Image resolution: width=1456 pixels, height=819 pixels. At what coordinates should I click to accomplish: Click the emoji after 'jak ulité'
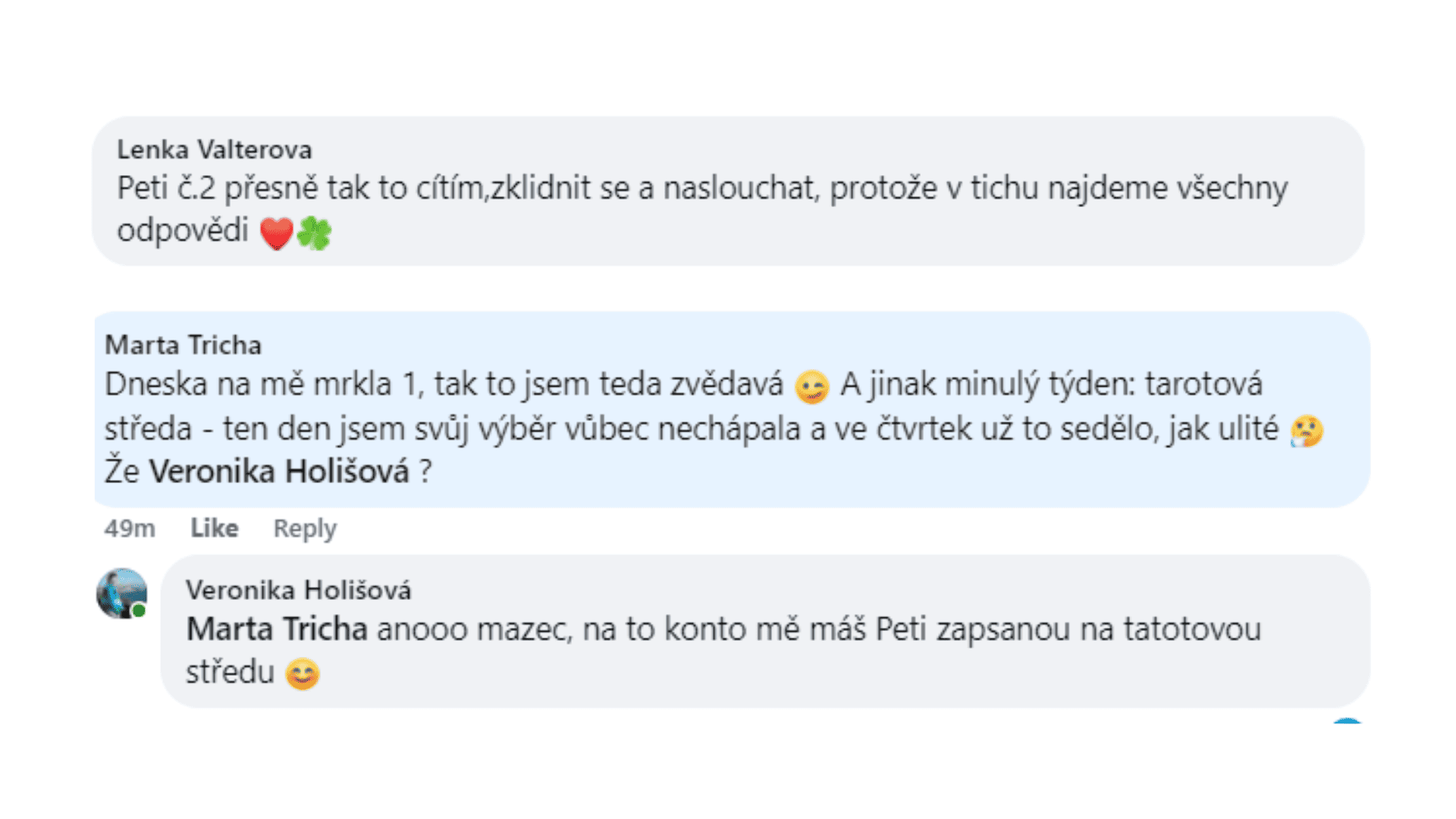[x=1307, y=431]
